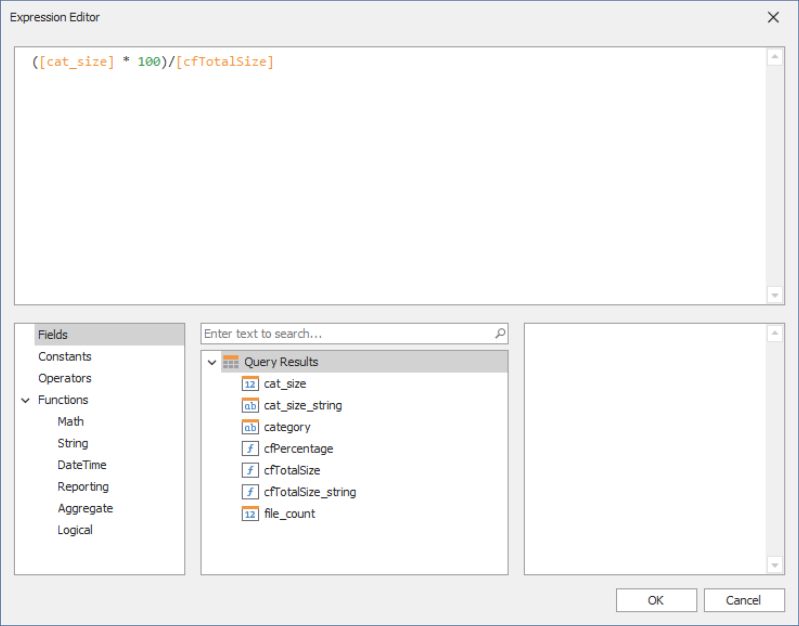Select the Constants category
The height and width of the screenshot is (626, 799).
tap(64, 357)
